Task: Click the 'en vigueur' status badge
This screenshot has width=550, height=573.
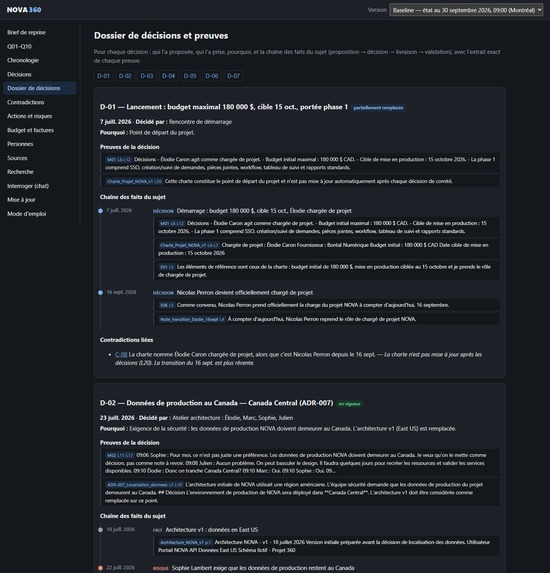Action: (349, 404)
